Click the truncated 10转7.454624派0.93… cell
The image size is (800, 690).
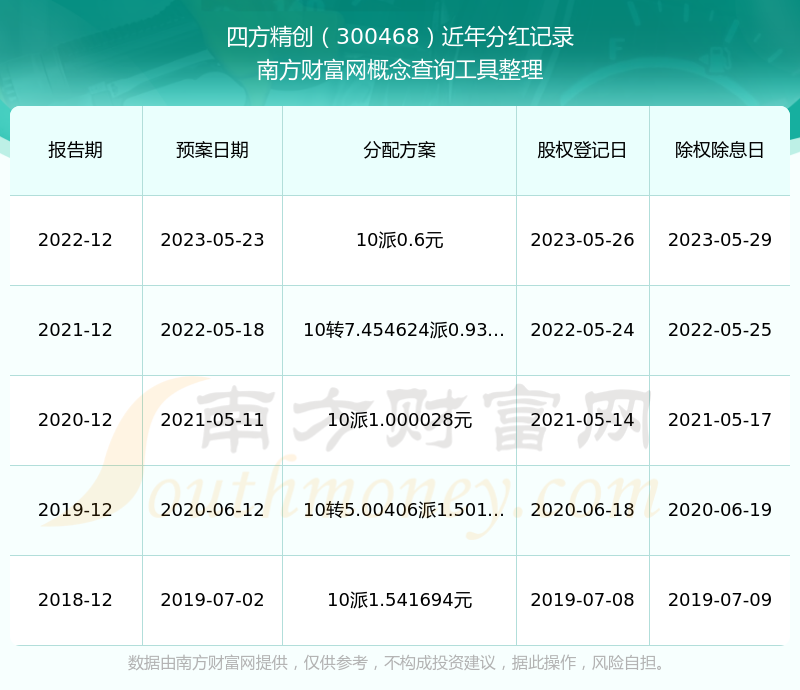point(403,330)
